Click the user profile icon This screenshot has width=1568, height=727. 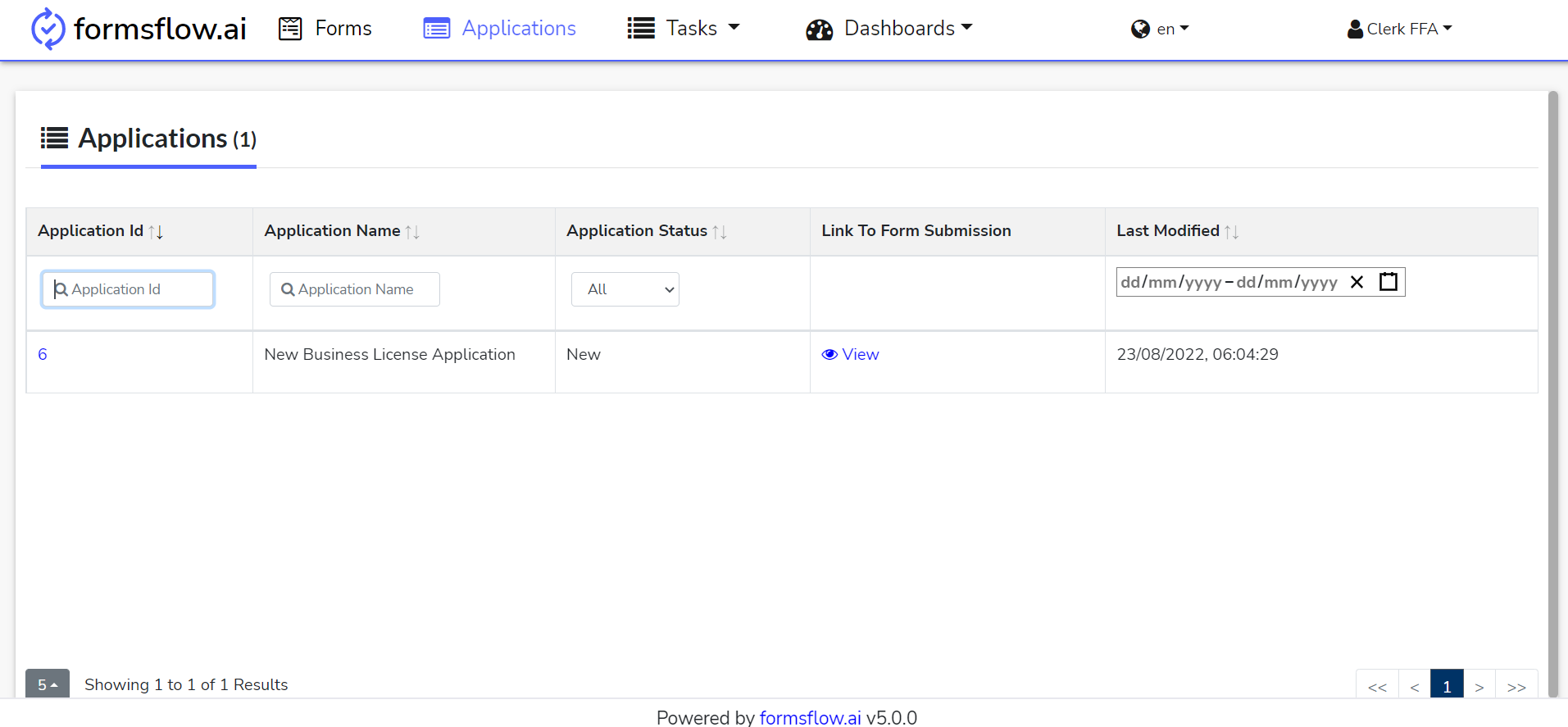click(1355, 30)
